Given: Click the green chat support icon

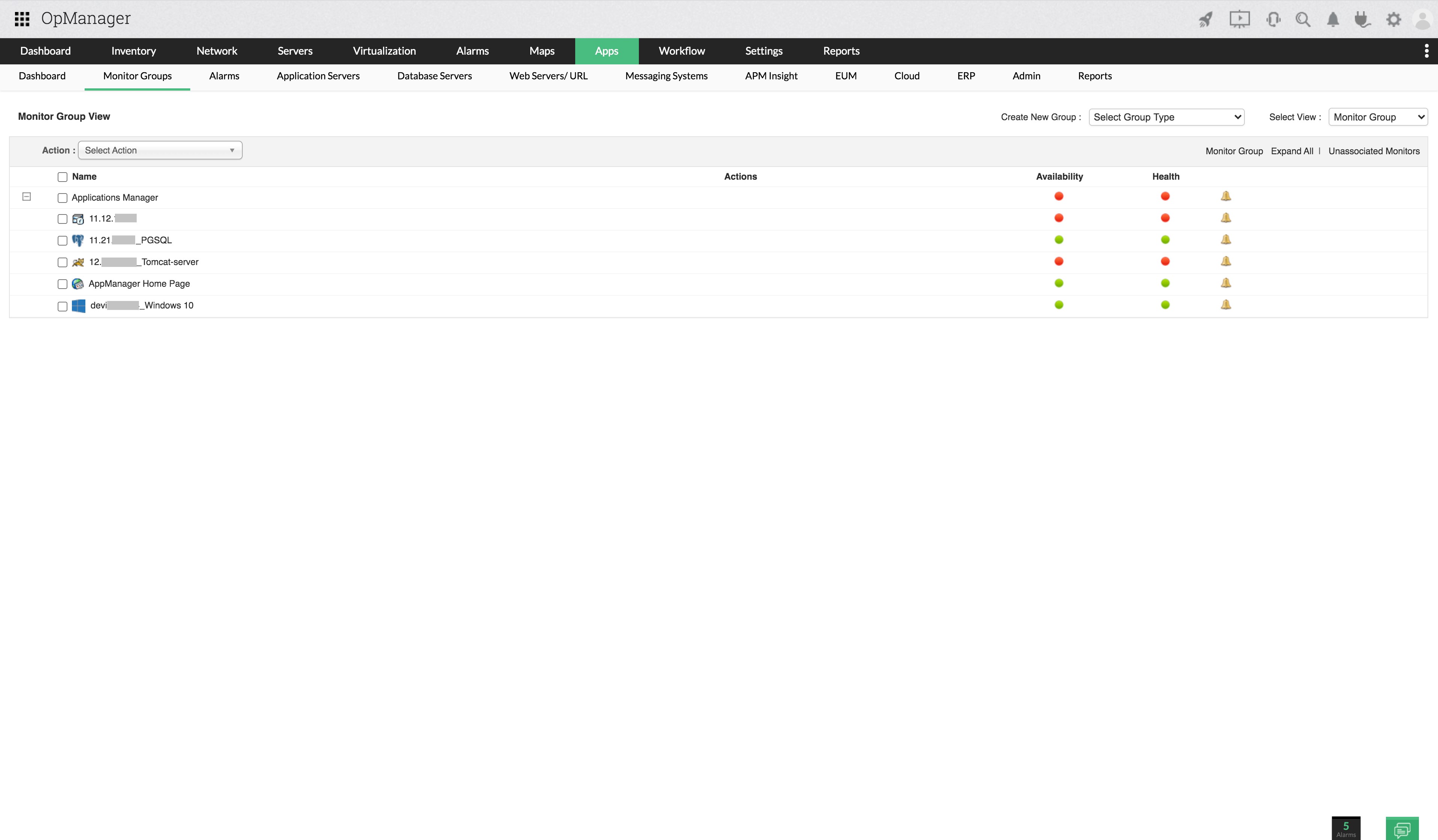Looking at the screenshot, I should (1401, 828).
